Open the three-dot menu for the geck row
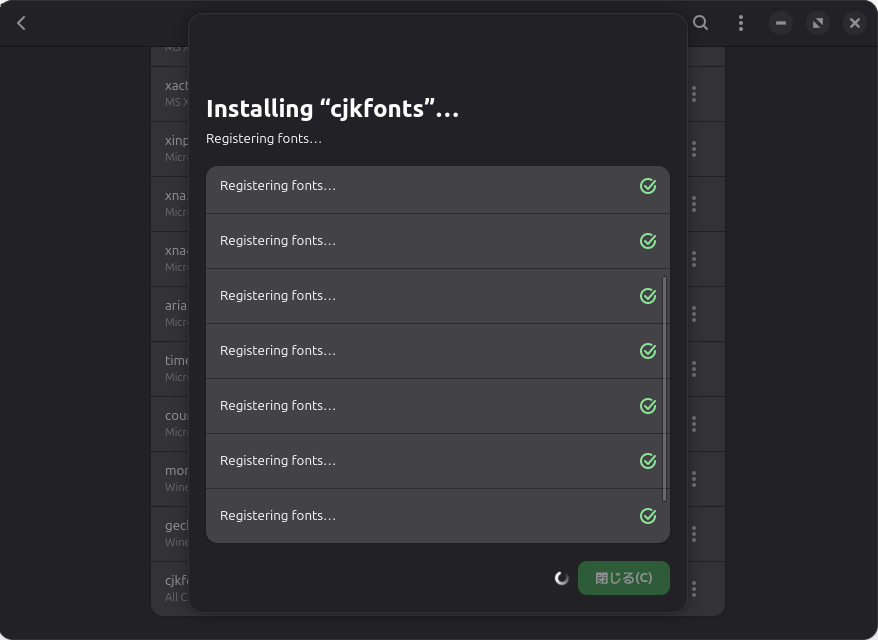The image size is (878, 640). (694, 534)
